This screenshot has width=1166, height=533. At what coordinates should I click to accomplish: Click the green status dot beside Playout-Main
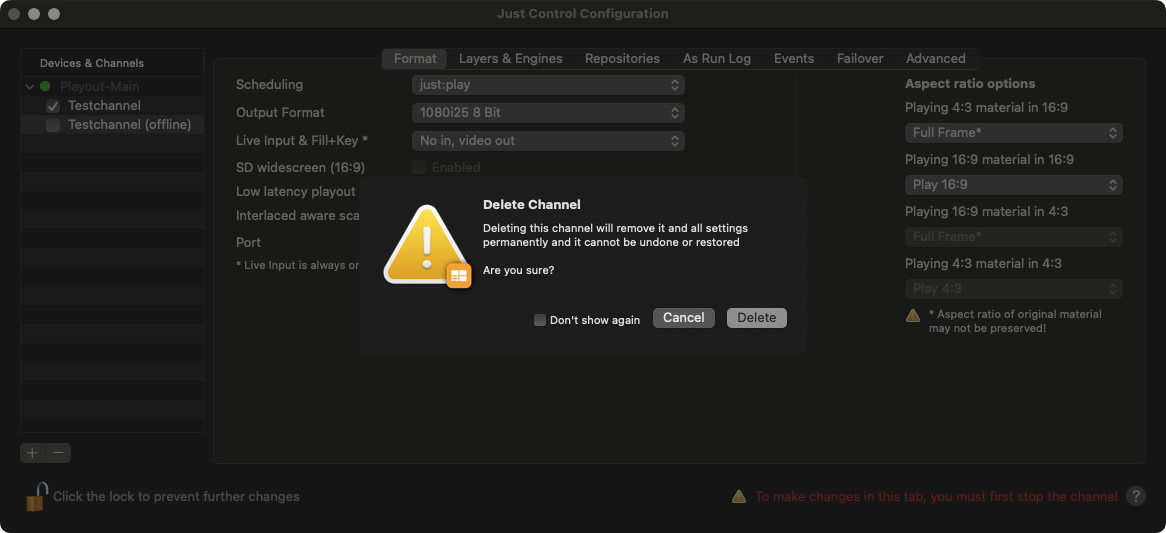tap(45, 86)
